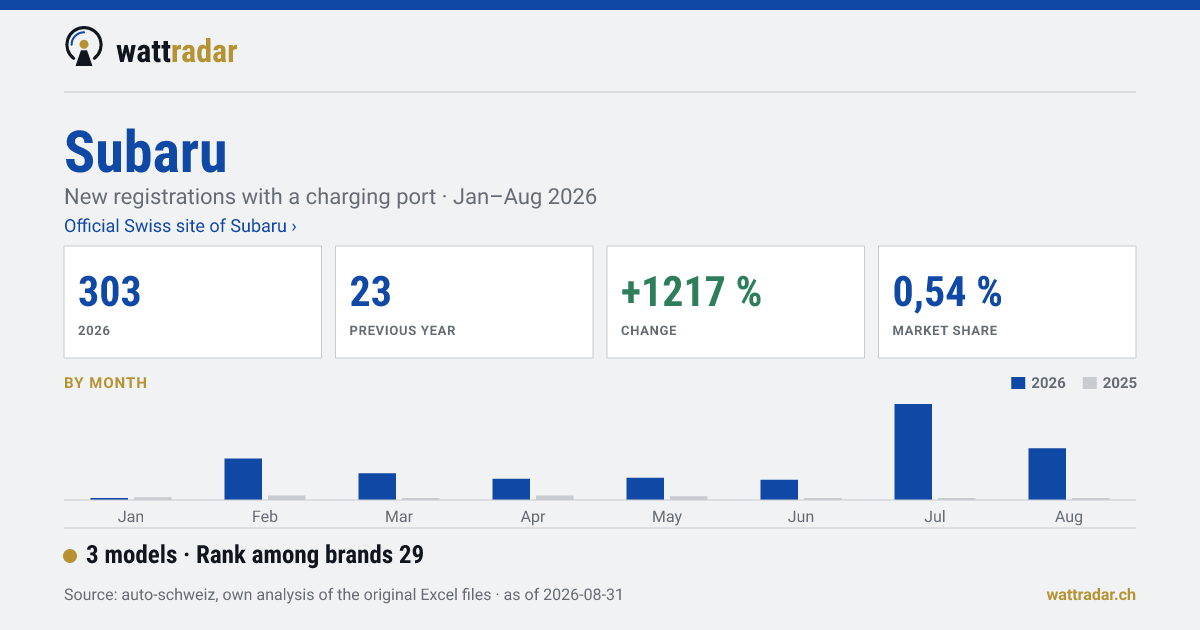Image resolution: width=1200 pixels, height=630 pixels.
Task: Click the gold bullet beside 3 models
Action: pos(70,556)
